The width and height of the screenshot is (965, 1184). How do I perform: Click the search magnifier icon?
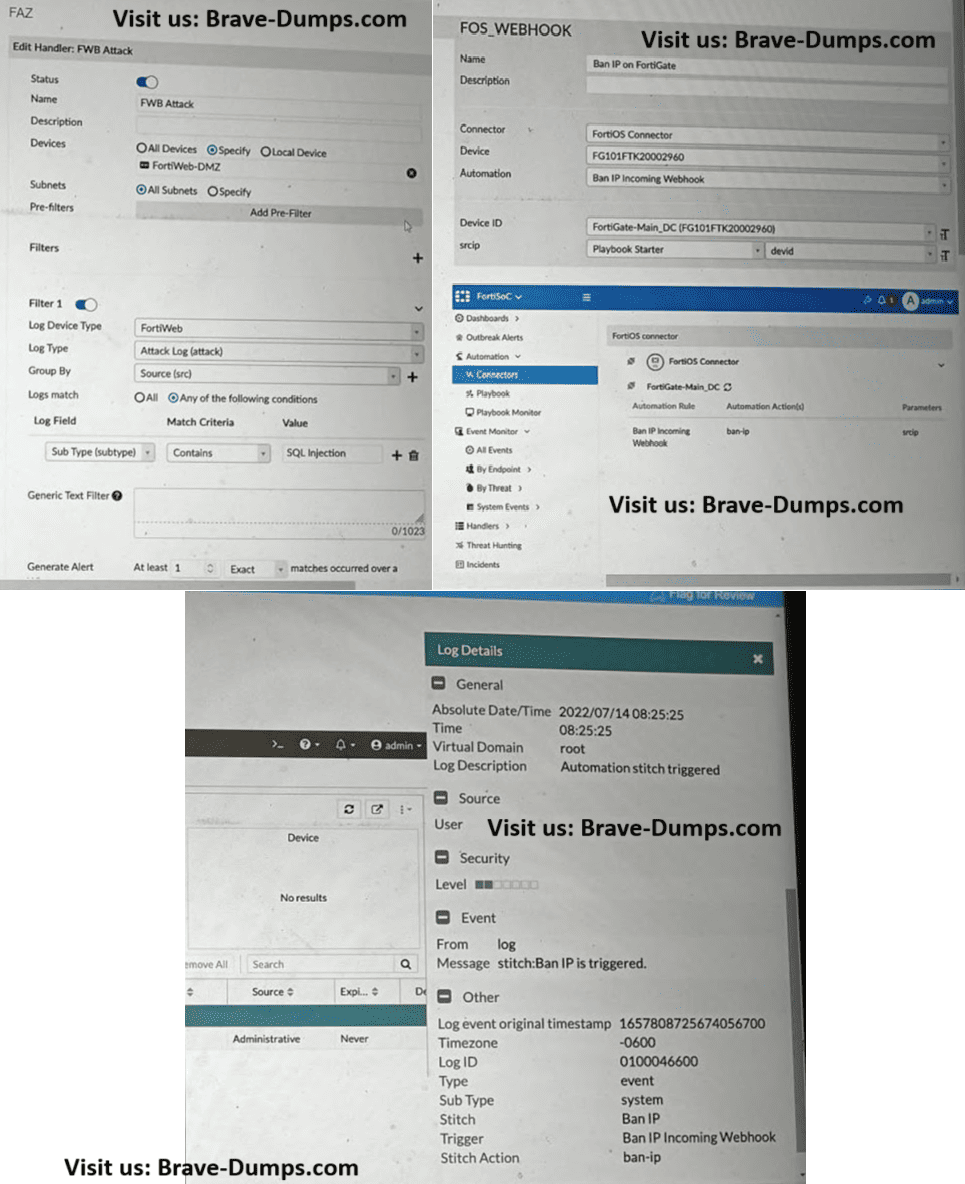(x=405, y=964)
